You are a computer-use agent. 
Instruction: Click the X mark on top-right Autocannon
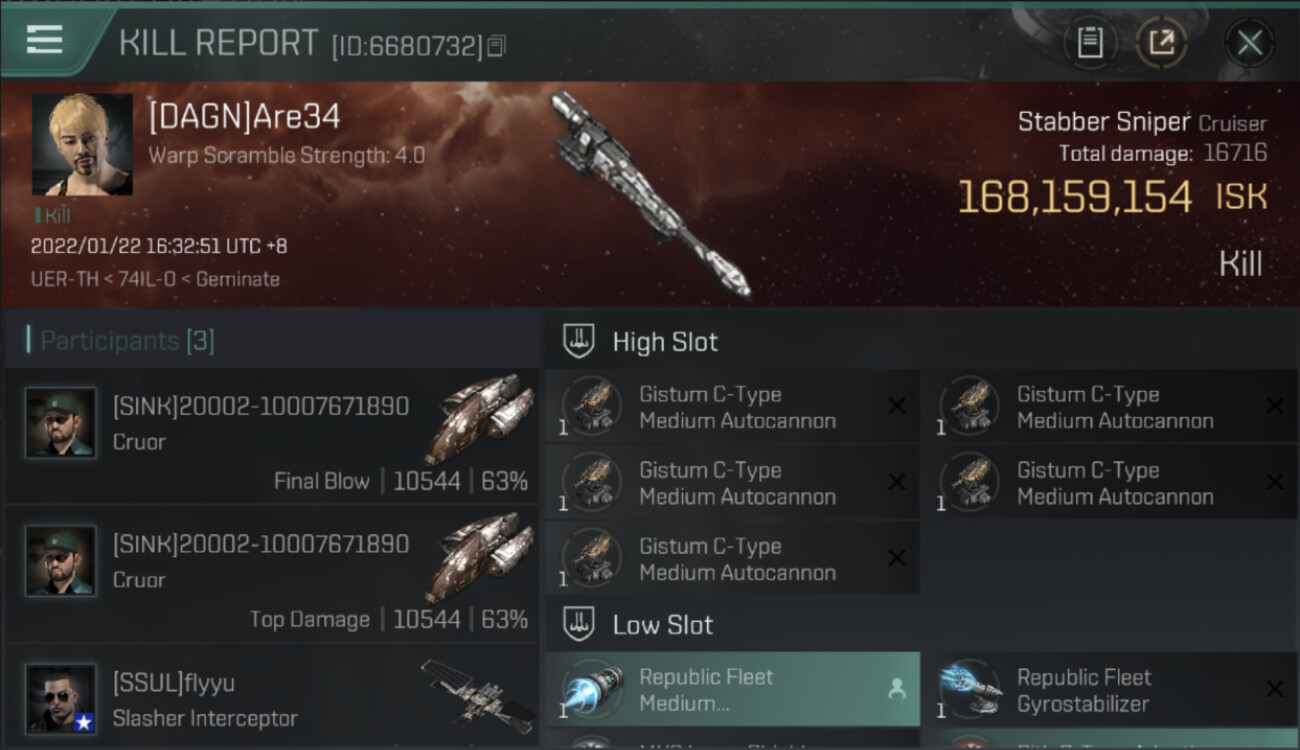pyautogui.click(x=1274, y=406)
